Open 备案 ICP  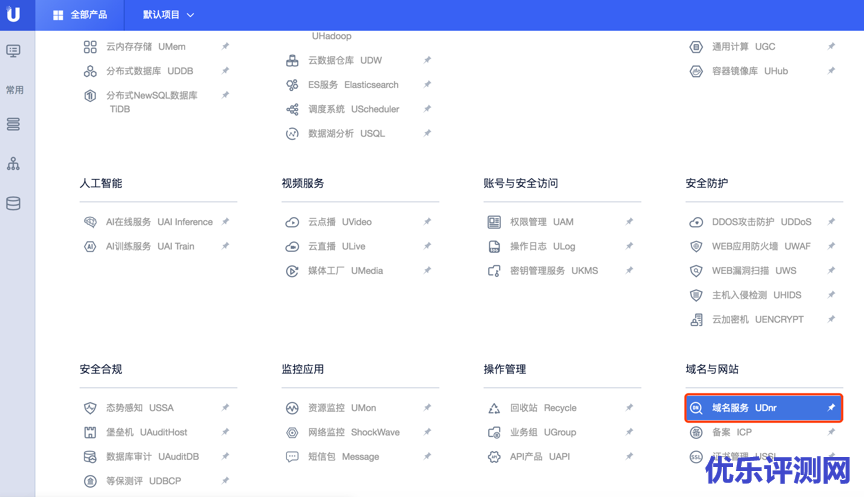732,433
